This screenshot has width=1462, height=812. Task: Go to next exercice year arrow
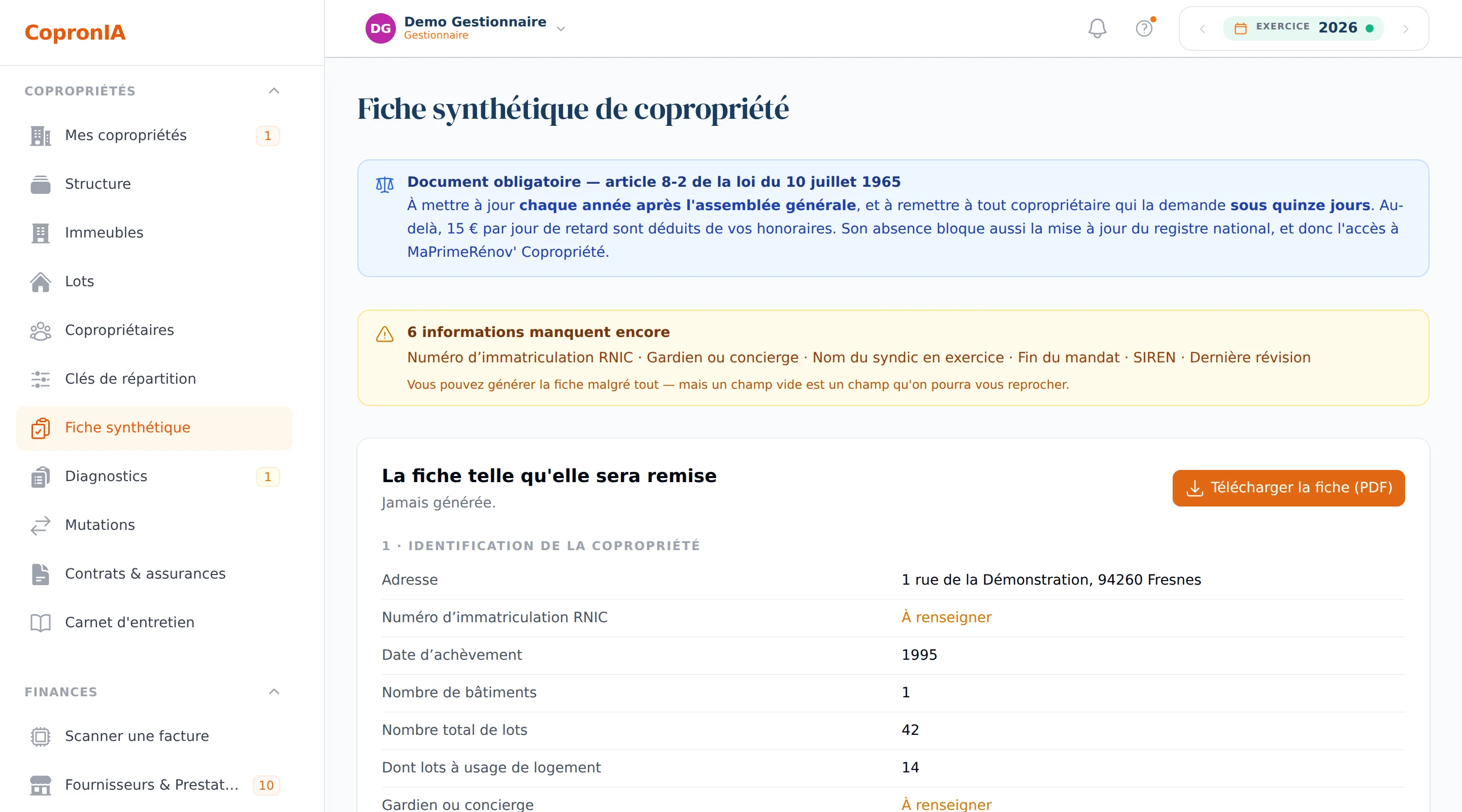point(1406,29)
